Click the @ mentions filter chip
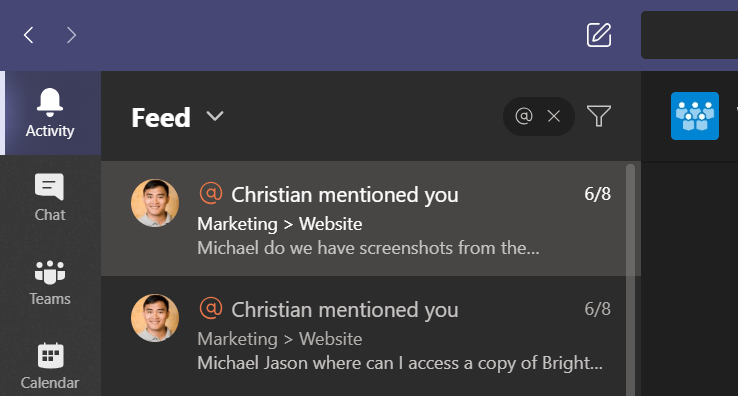738x396 pixels. click(524, 116)
